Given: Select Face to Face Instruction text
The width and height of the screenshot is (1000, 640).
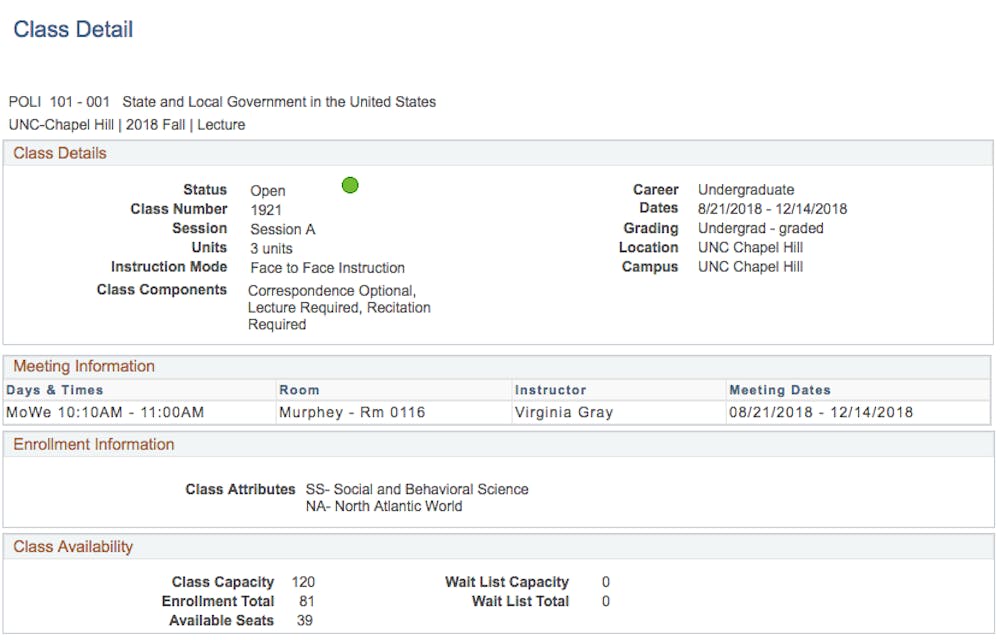Looking at the screenshot, I should click(327, 268).
